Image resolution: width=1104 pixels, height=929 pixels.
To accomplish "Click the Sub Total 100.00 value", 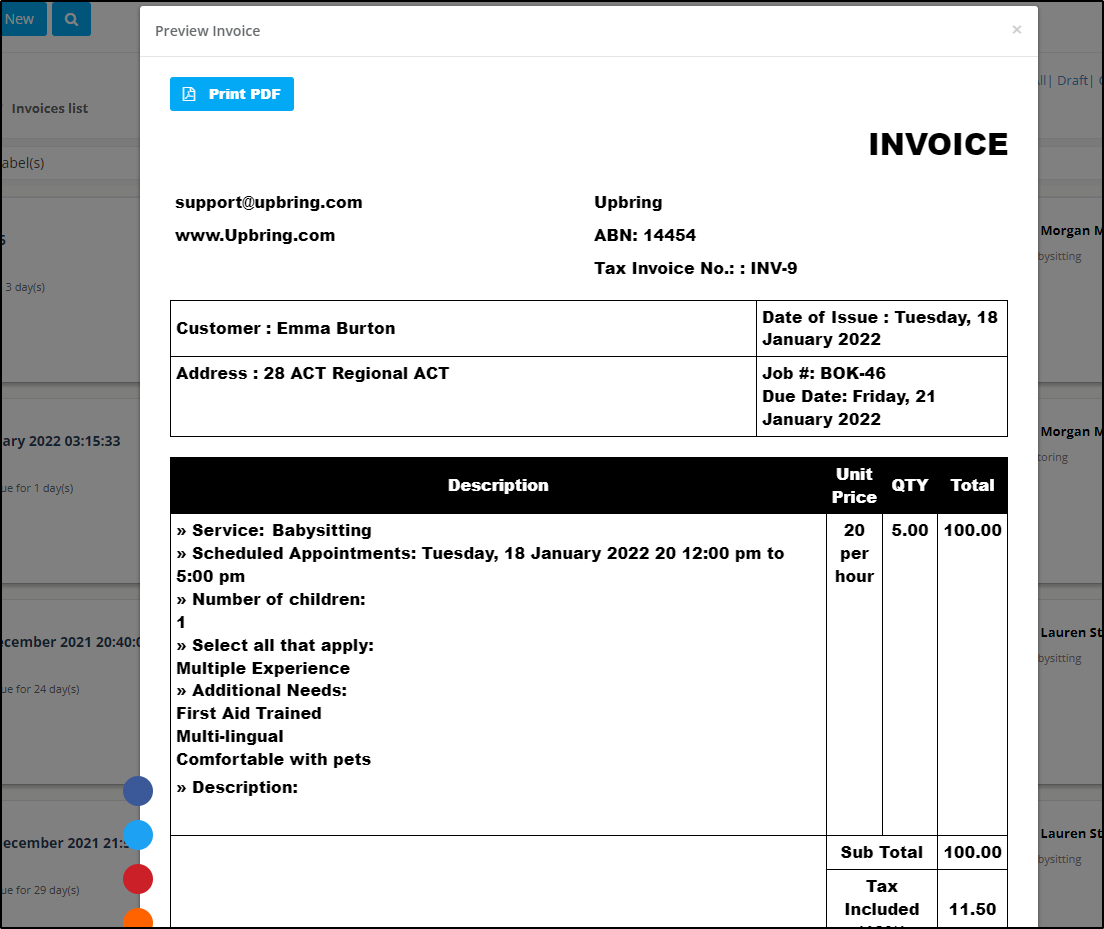I will click(972, 852).
